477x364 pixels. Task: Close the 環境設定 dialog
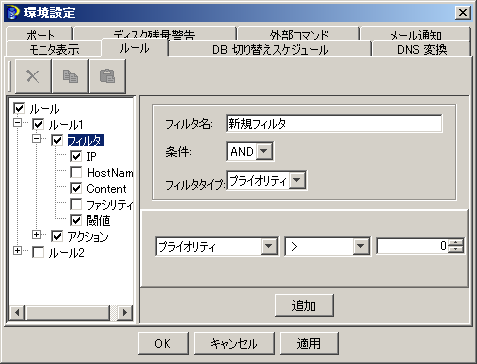(x=463, y=13)
